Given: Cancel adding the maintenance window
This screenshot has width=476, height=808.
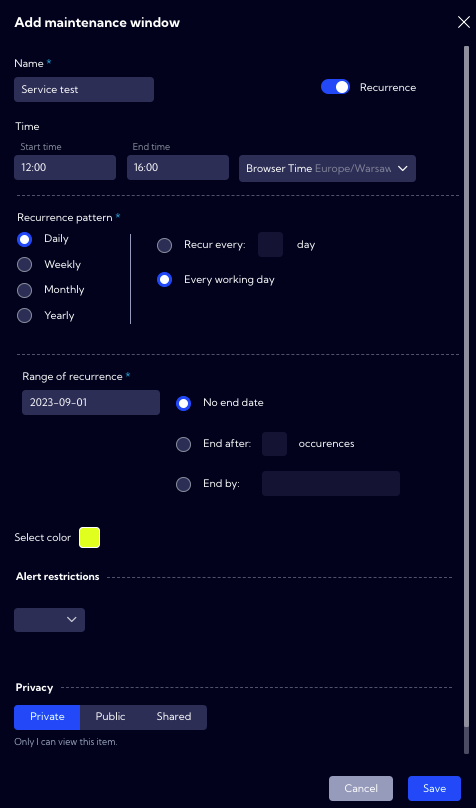Looking at the screenshot, I should 361,788.
